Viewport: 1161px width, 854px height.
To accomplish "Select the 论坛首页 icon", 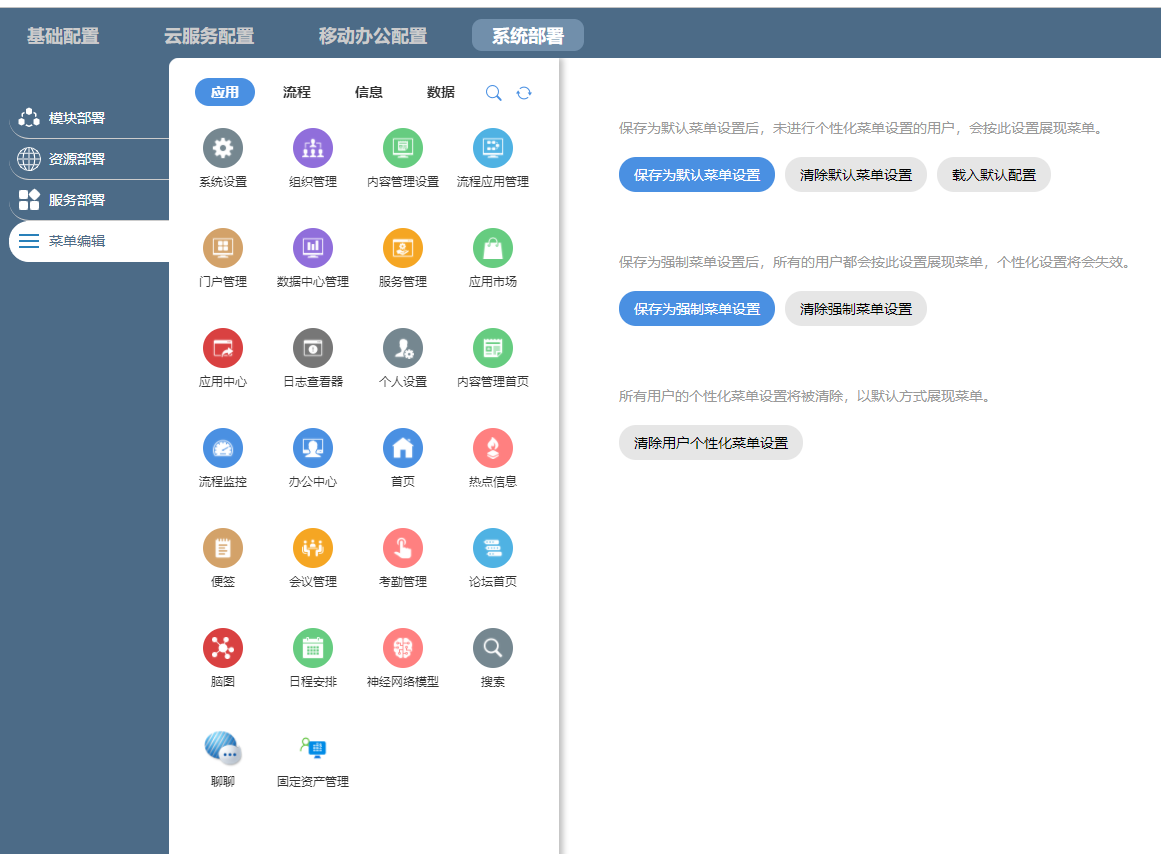I will point(492,548).
